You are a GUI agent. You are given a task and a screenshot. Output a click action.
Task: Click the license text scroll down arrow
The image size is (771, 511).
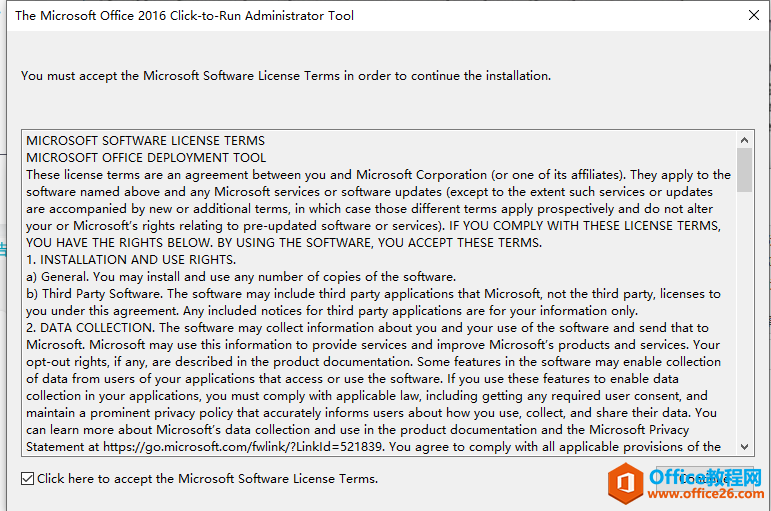click(745, 446)
